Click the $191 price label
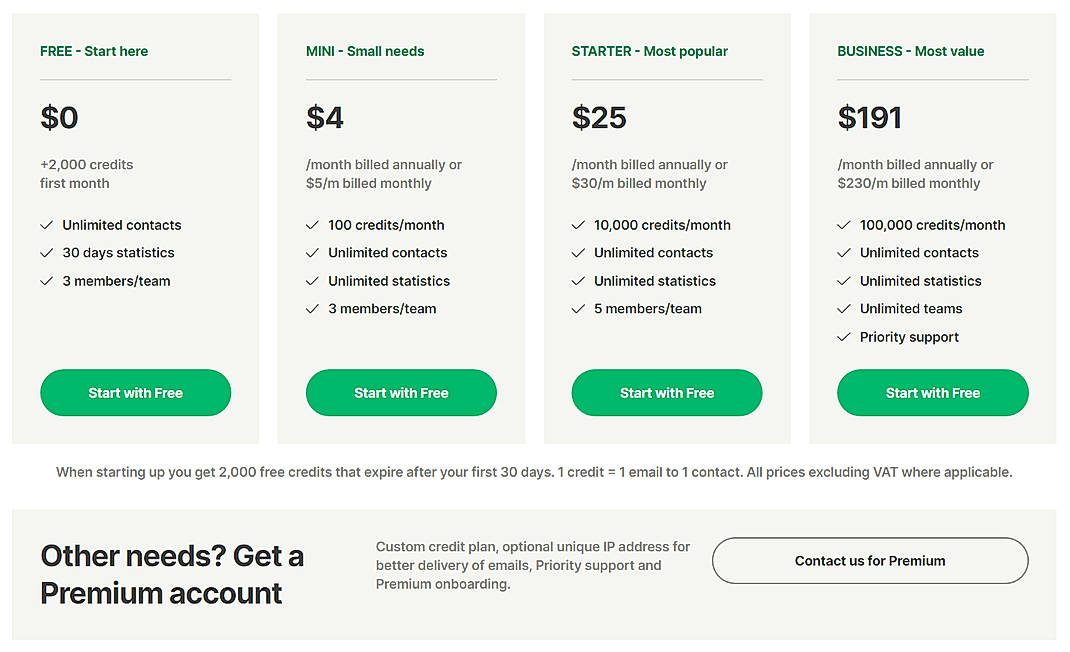The image size is (1070, 652). (x=870, y=117)
